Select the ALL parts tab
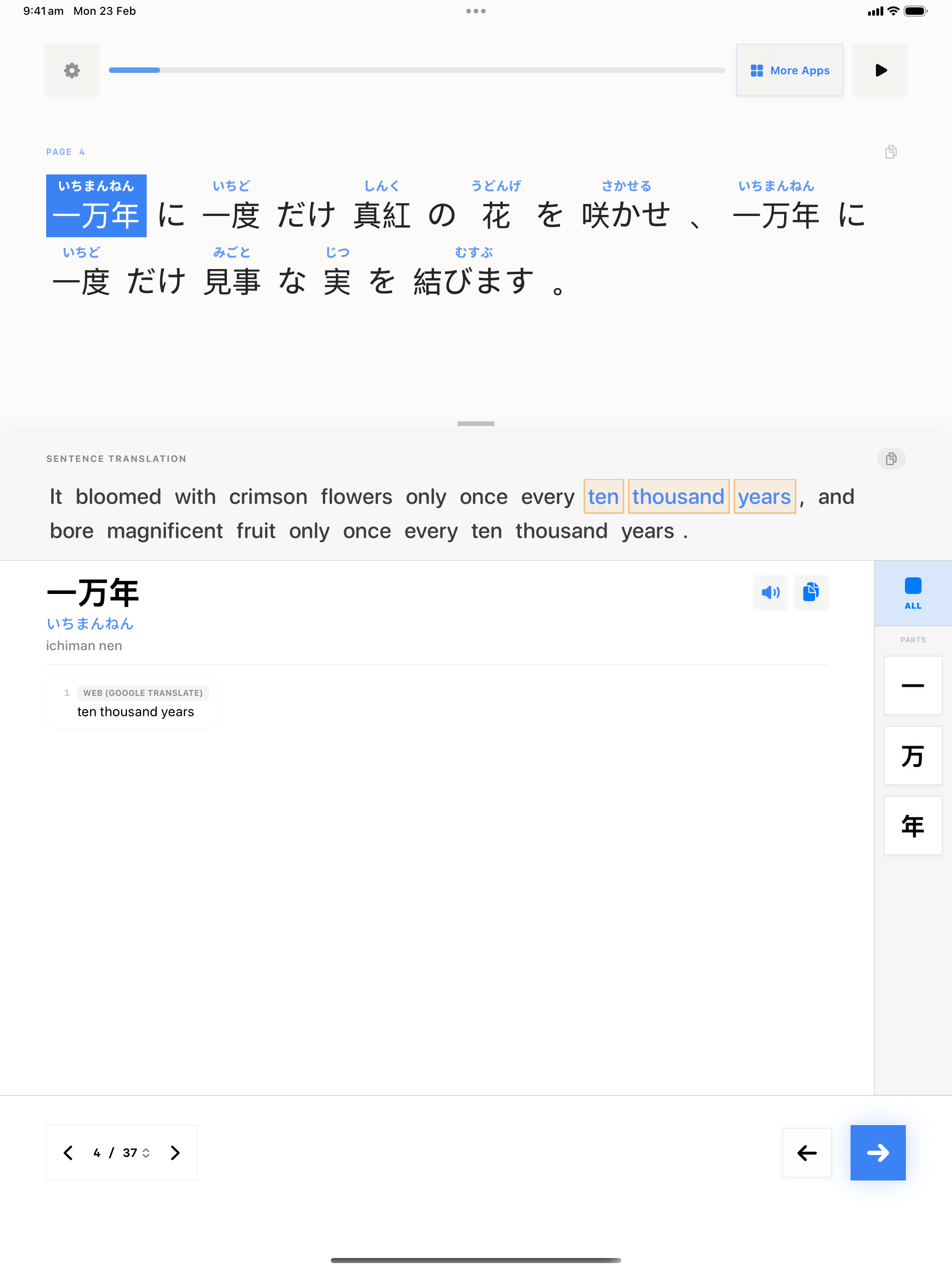952x1270 pixels. (x=912, y=593)
